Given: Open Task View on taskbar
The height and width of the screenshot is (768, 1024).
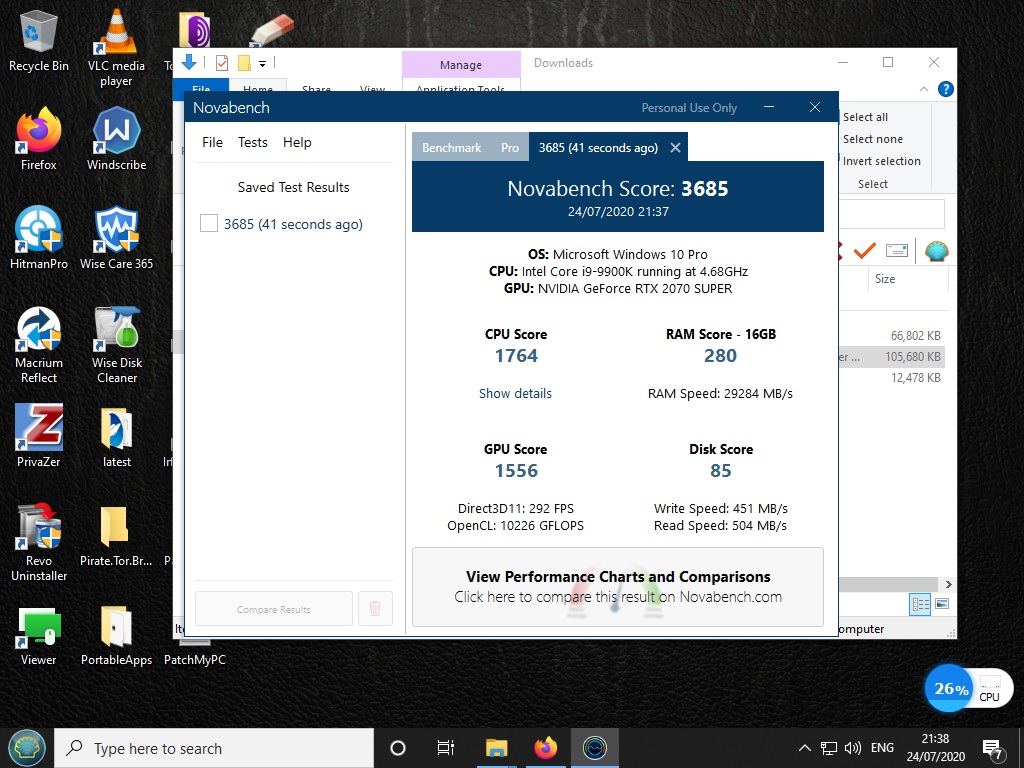Looking at the screenshot, I should (446, 748).
